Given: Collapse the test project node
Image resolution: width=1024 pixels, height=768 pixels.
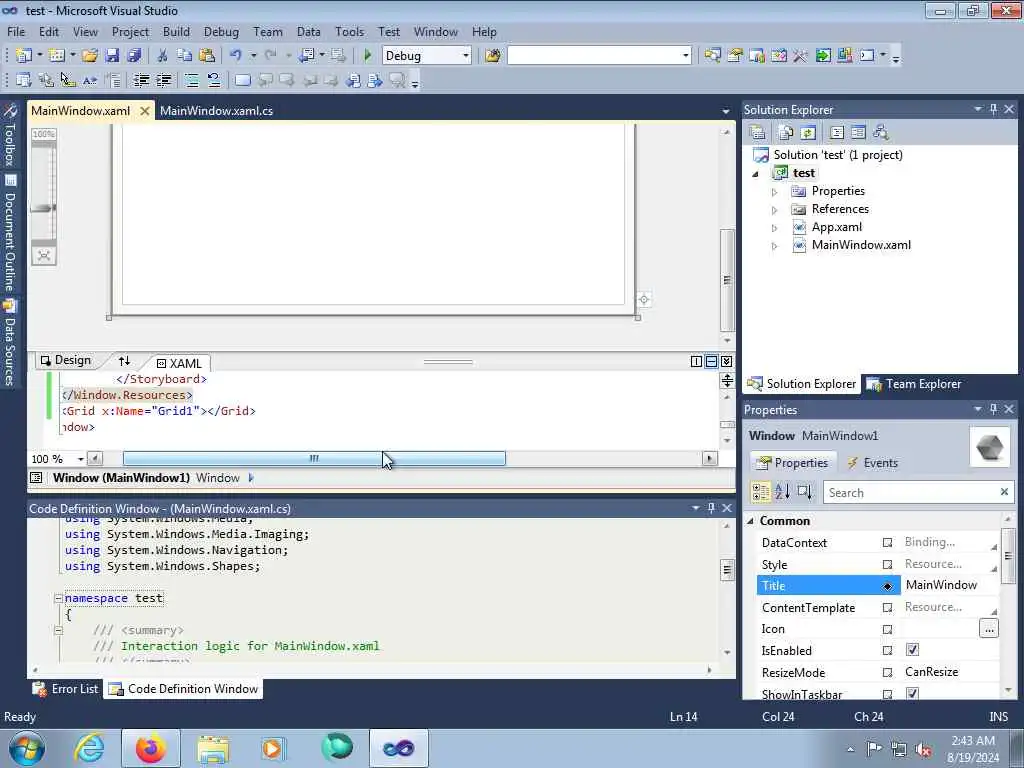Looking at the screenshot, I should [756, 174].
